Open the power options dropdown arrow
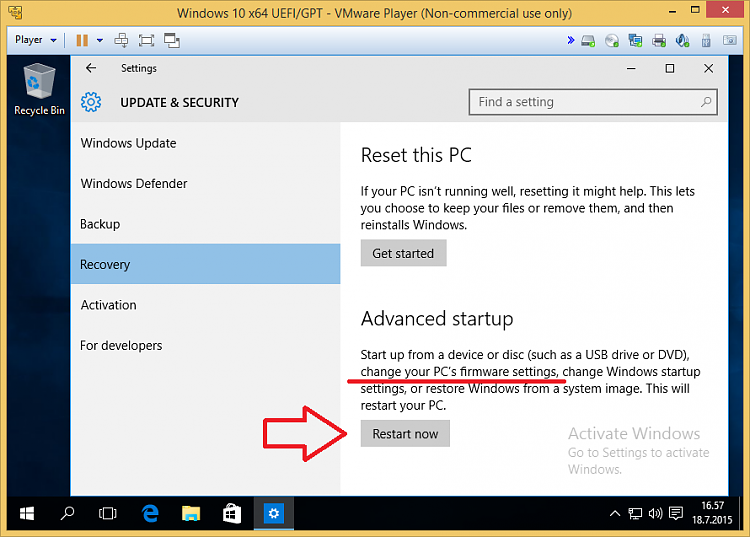This screenshot has width=750, height=537. 99,41
